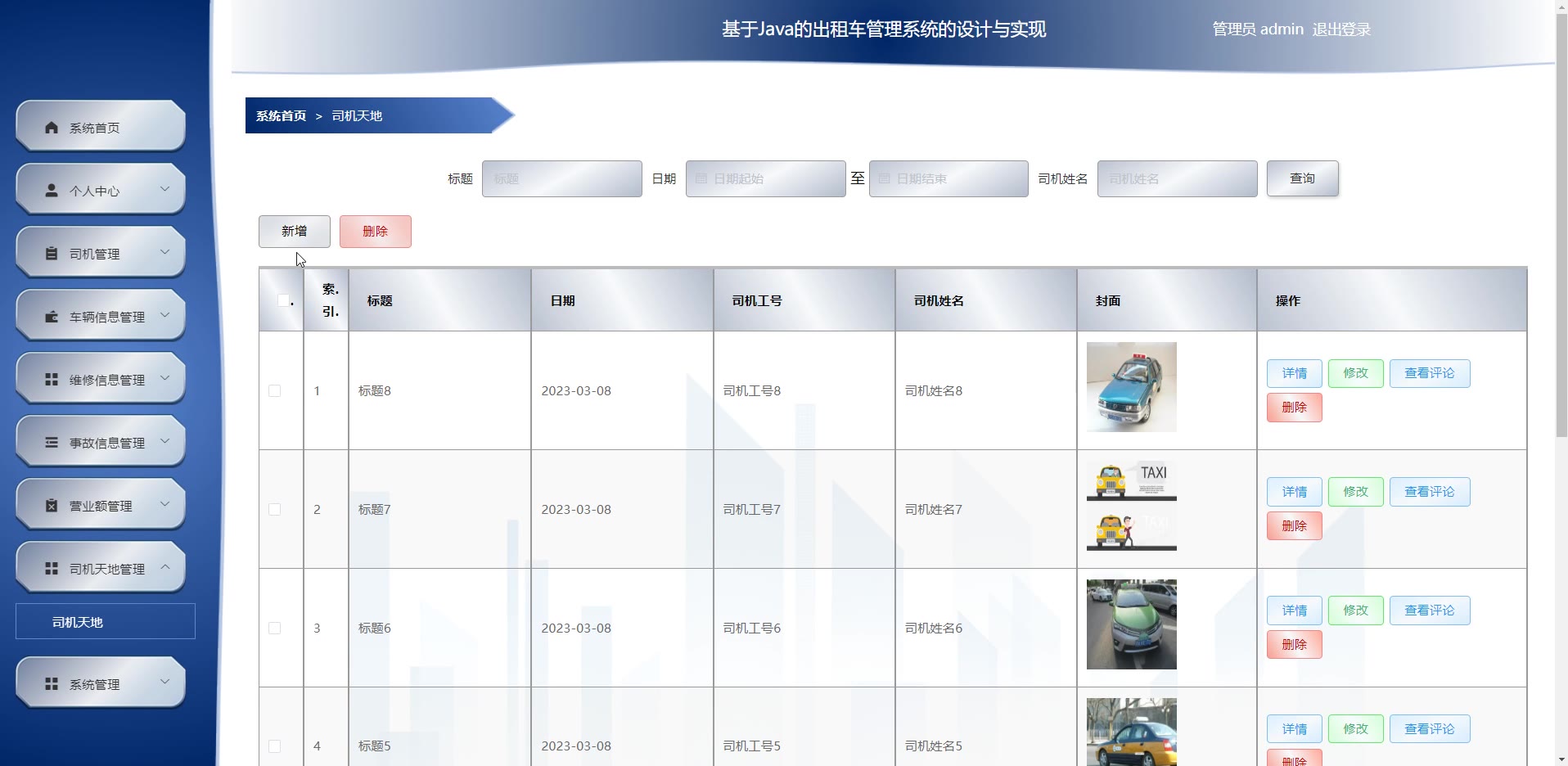Delete the 标题8 row
This screenshot has height=766, width=1568.
pos(1295,408)
